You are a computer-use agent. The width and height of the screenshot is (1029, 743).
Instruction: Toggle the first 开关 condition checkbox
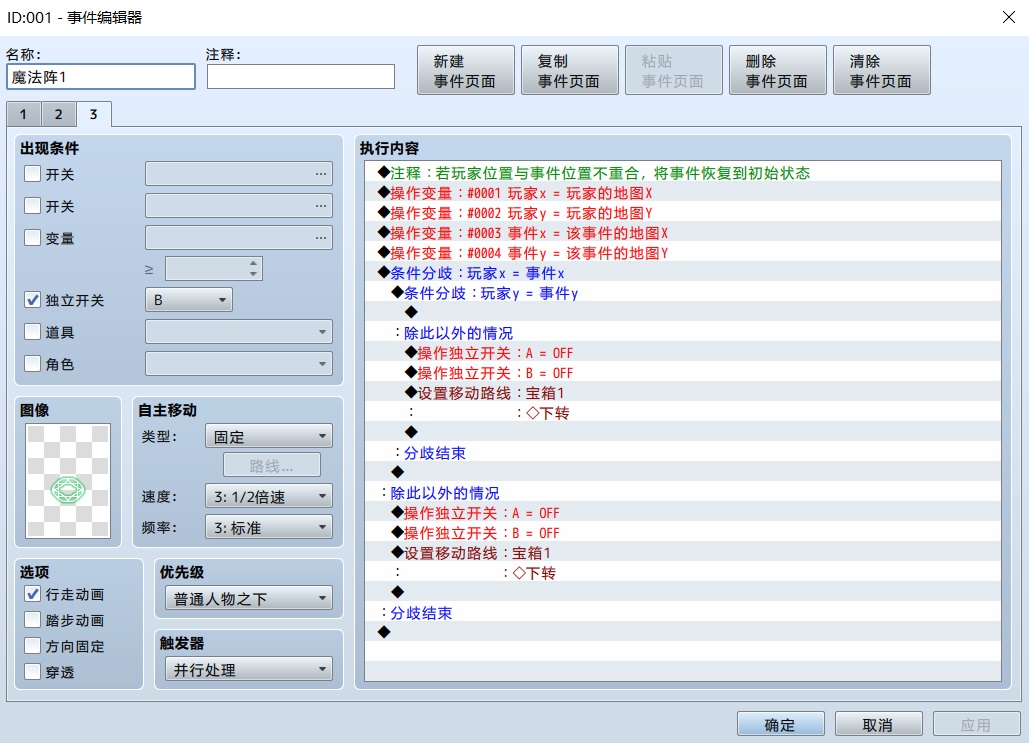(32, 174)
